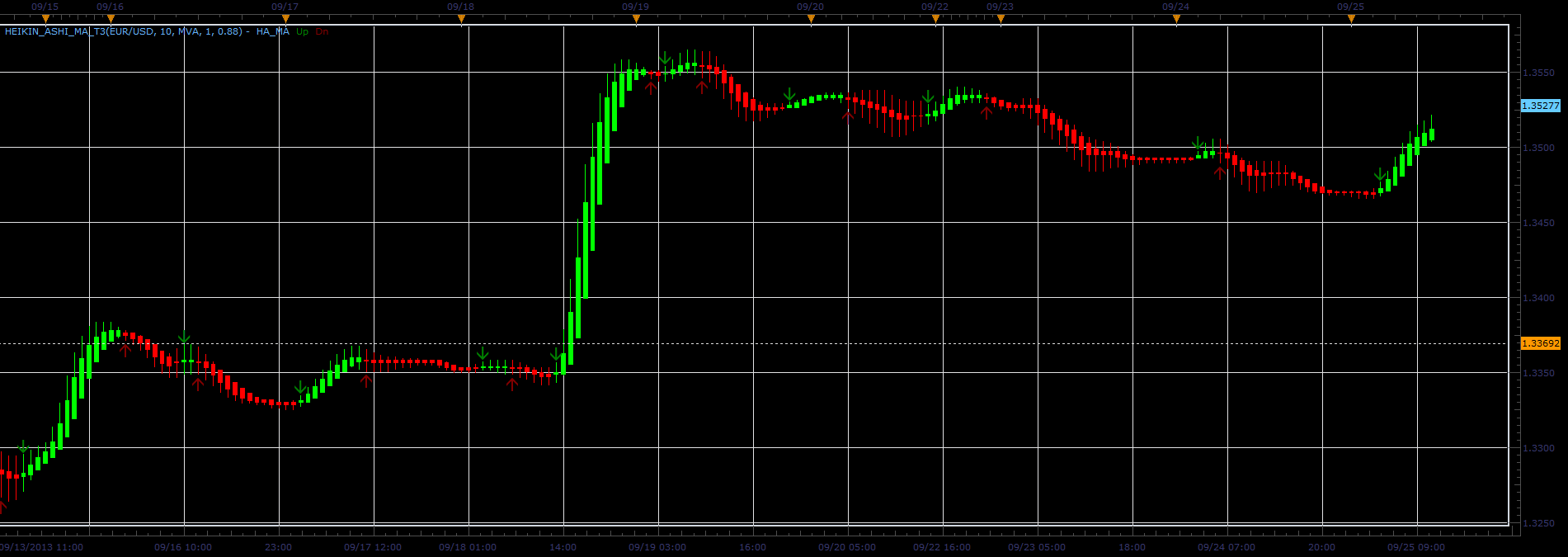The height and width of the screenshot is (557, 1568).
Task: Click the 09/18 orange day marker
Action: click(x=461, y=18)
